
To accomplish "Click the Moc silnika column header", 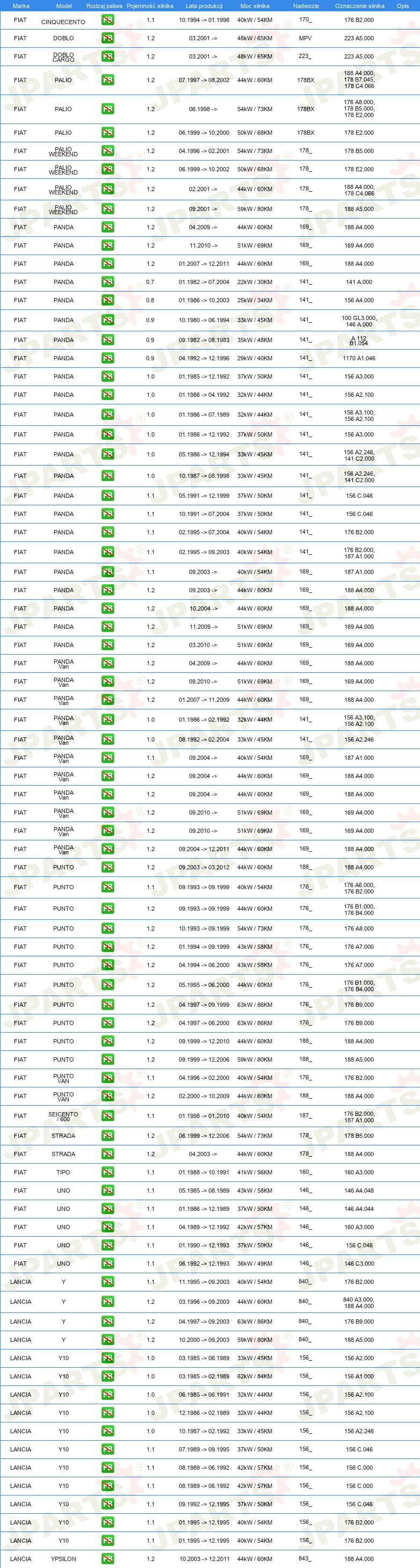I will coord(255,5).
